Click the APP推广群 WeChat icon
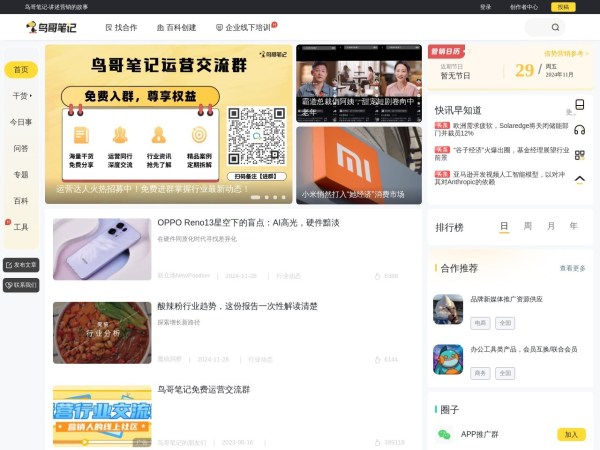 coord(445,434)
